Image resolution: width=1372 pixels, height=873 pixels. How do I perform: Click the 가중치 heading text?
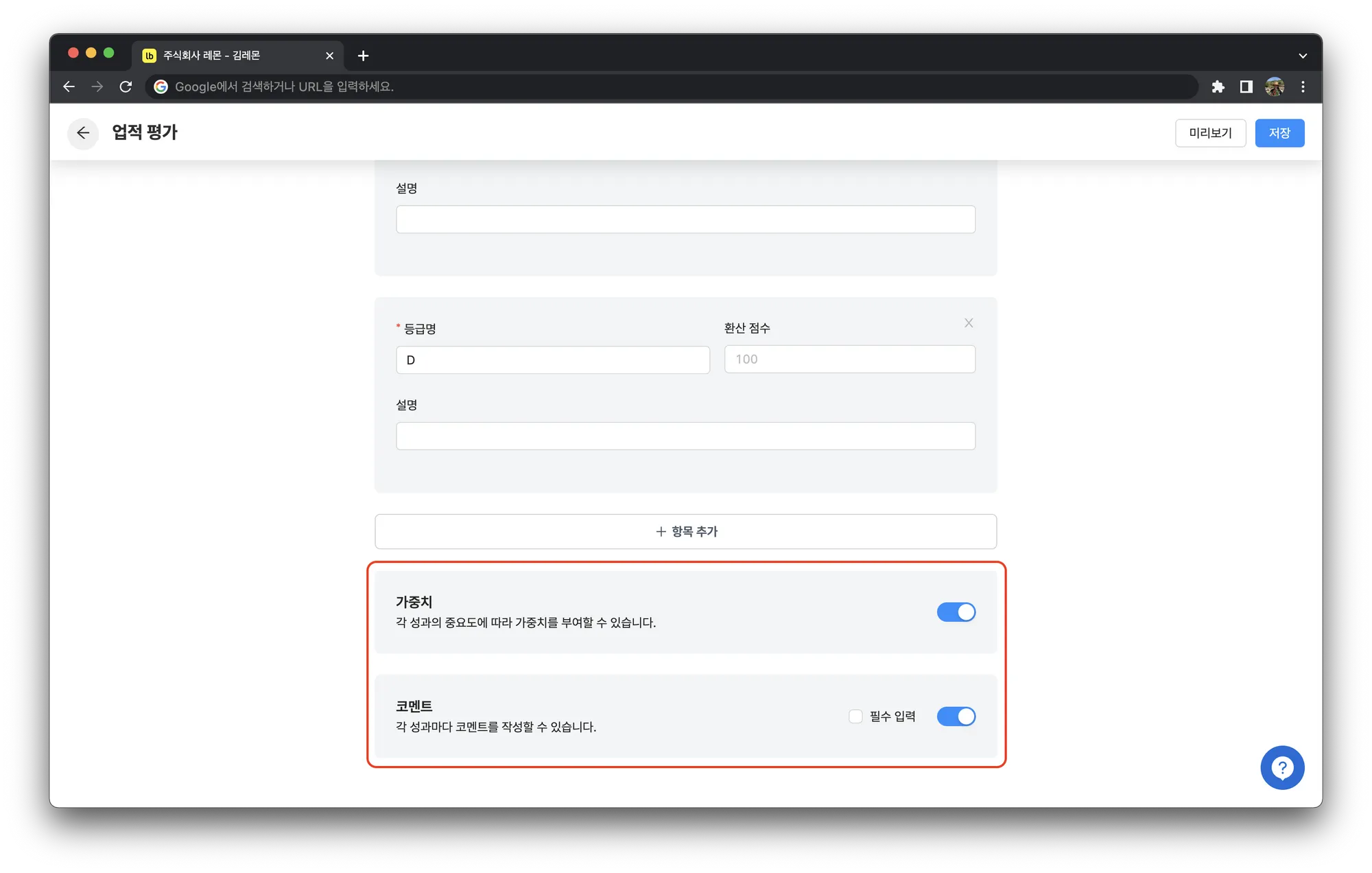click(414, 602)
